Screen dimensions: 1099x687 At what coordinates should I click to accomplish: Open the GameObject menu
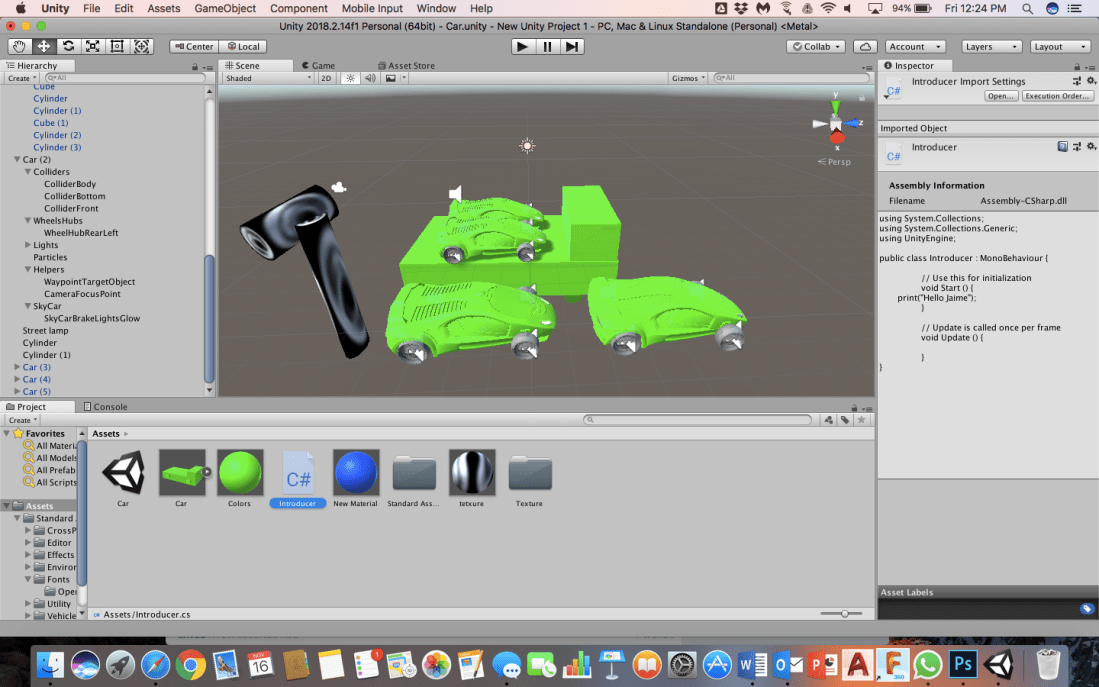[225, 8]
